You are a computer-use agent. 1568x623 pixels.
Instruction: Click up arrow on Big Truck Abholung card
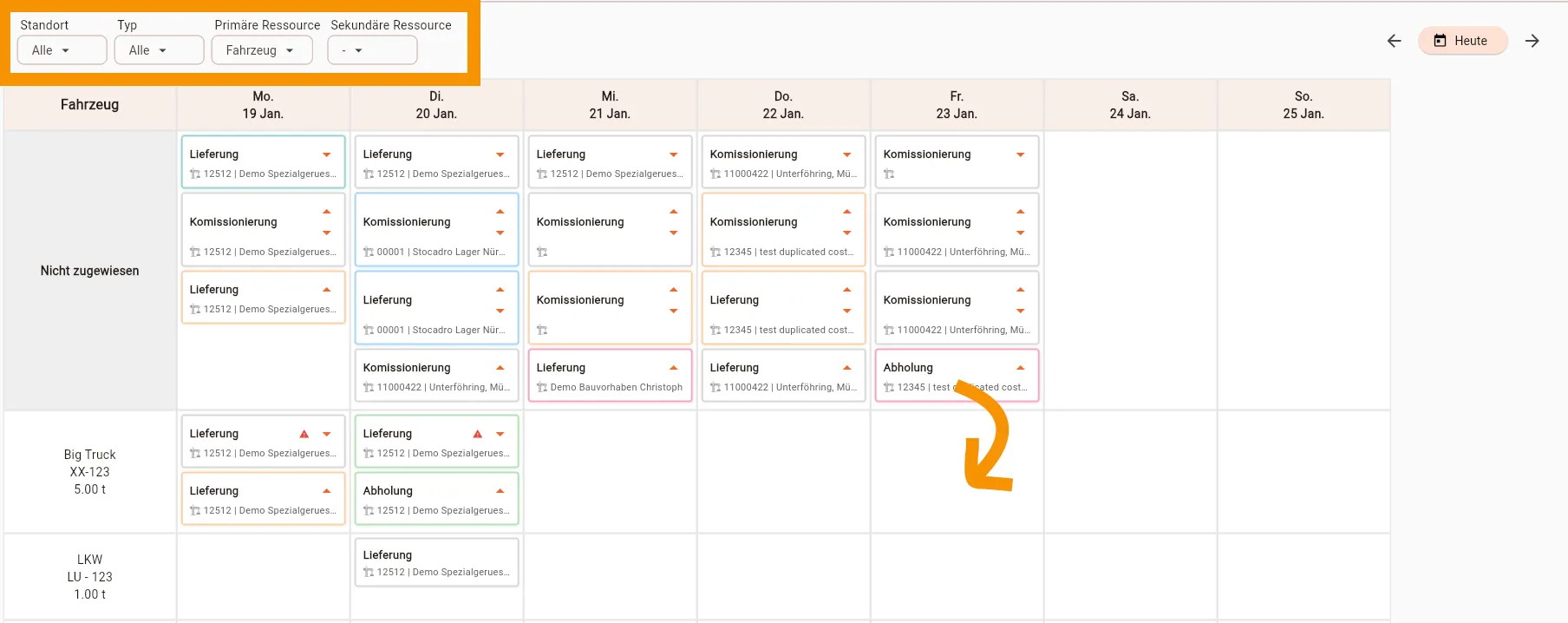[x=500, y=491]
